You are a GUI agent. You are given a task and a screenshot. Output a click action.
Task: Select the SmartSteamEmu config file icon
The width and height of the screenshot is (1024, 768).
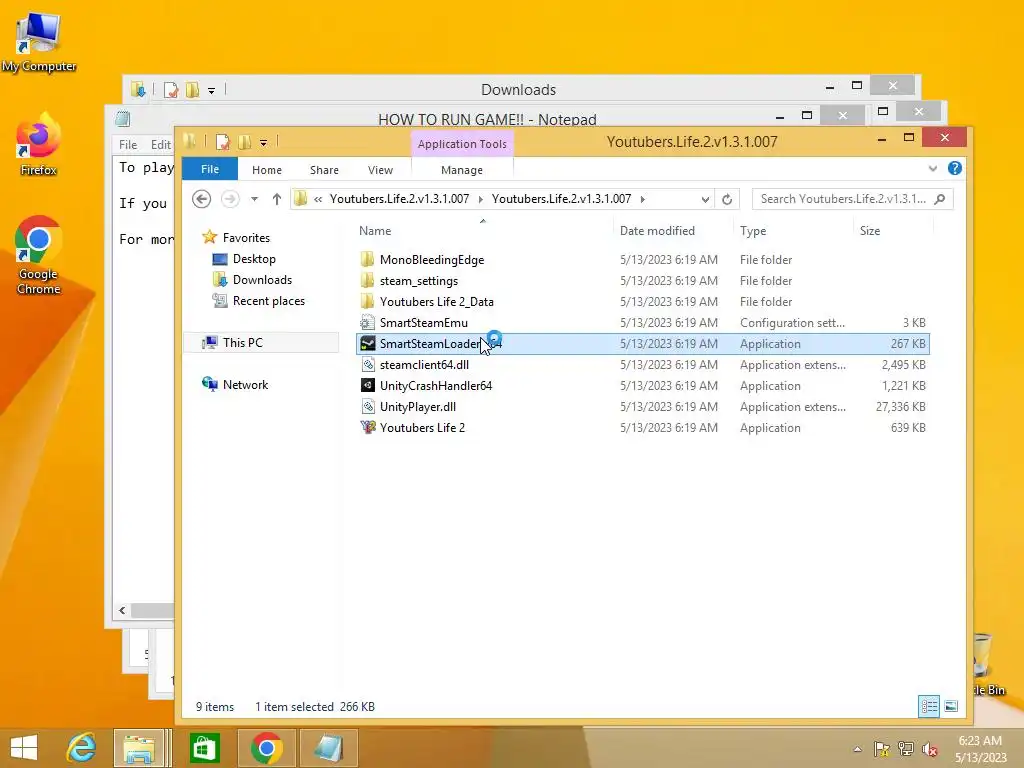[368, 322]
